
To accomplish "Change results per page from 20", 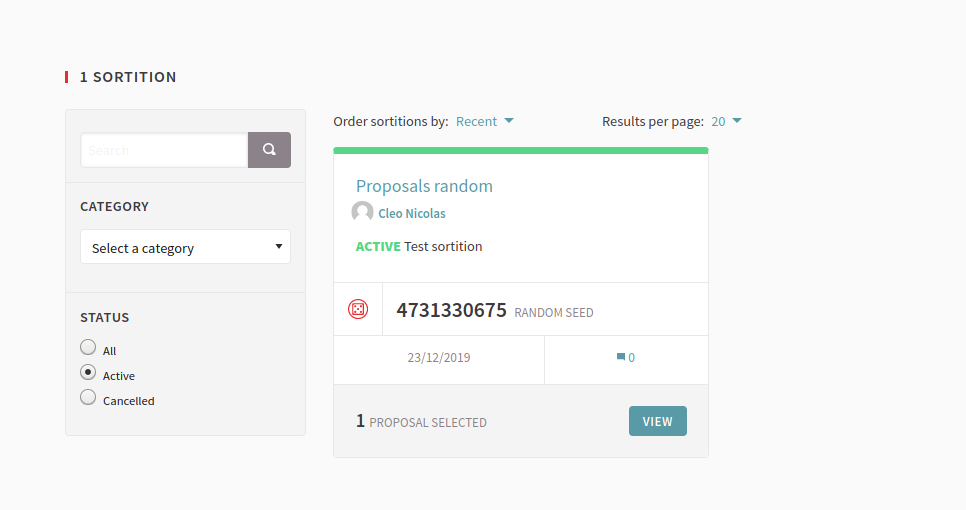I will pos(726,121).
